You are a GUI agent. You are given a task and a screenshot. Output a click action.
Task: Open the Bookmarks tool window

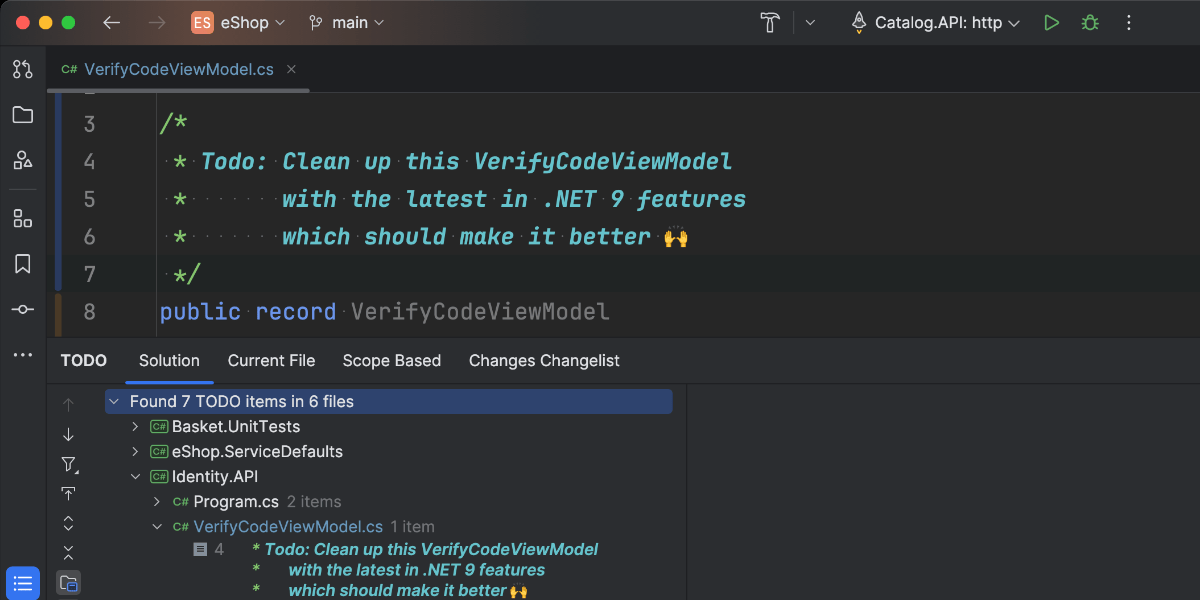(x=22, y=264)
